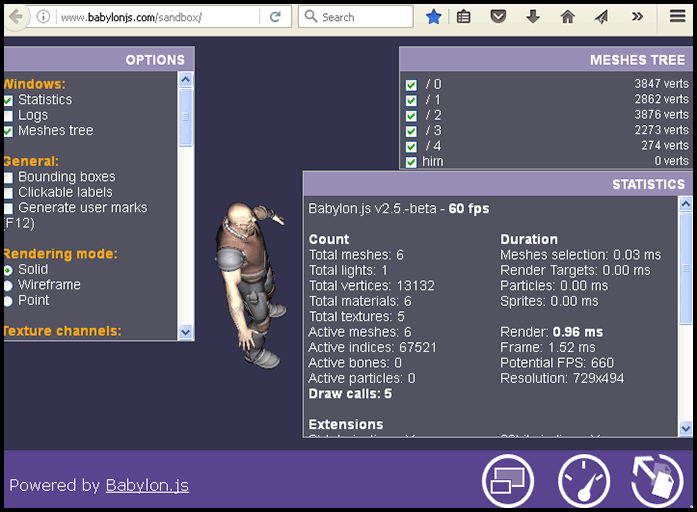Screen dimensions: 697x512
Task: Open the site information icon in the address bar
Action: tap(43, 17)
